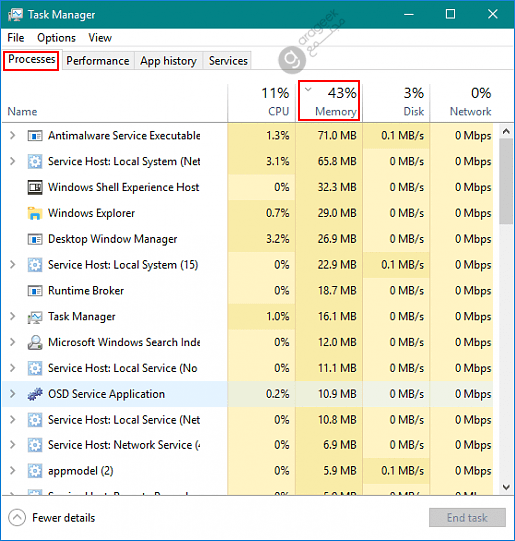Screen dimensions: 515x541
Task: Click the 3.2% CPU value
Action: tap(278, 239)
